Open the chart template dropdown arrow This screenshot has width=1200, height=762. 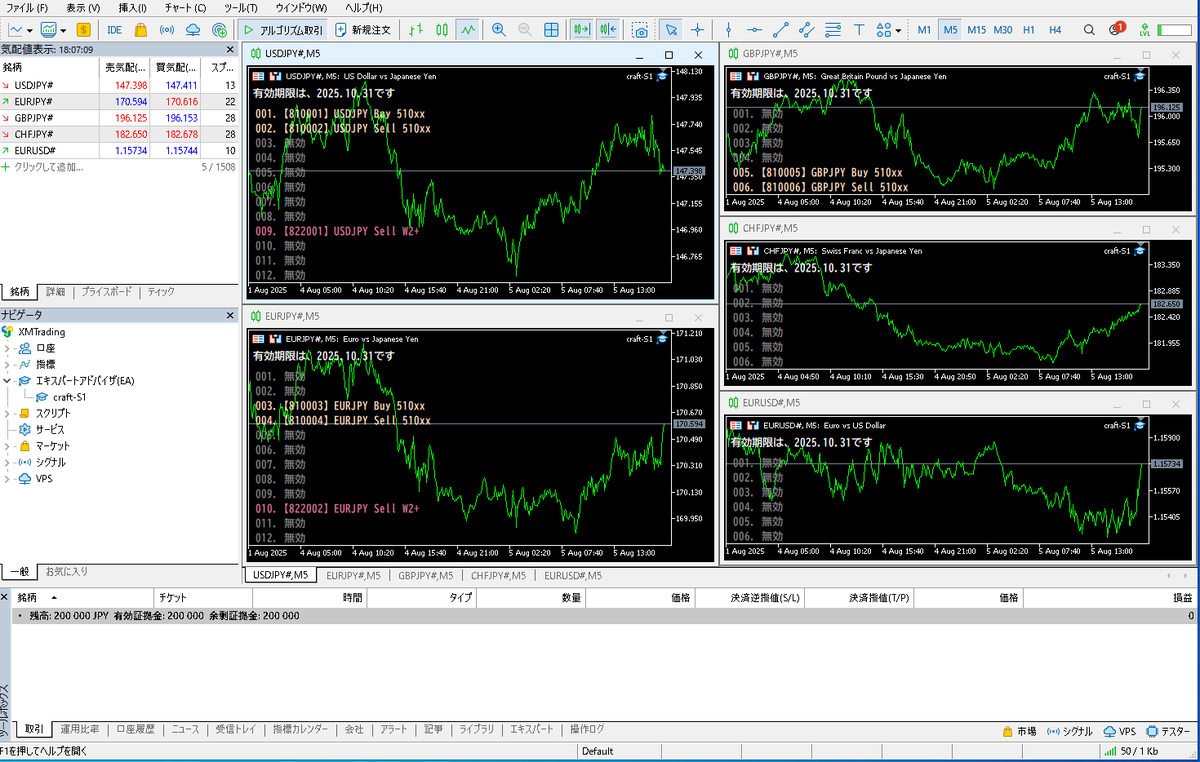tap(63, 30)
